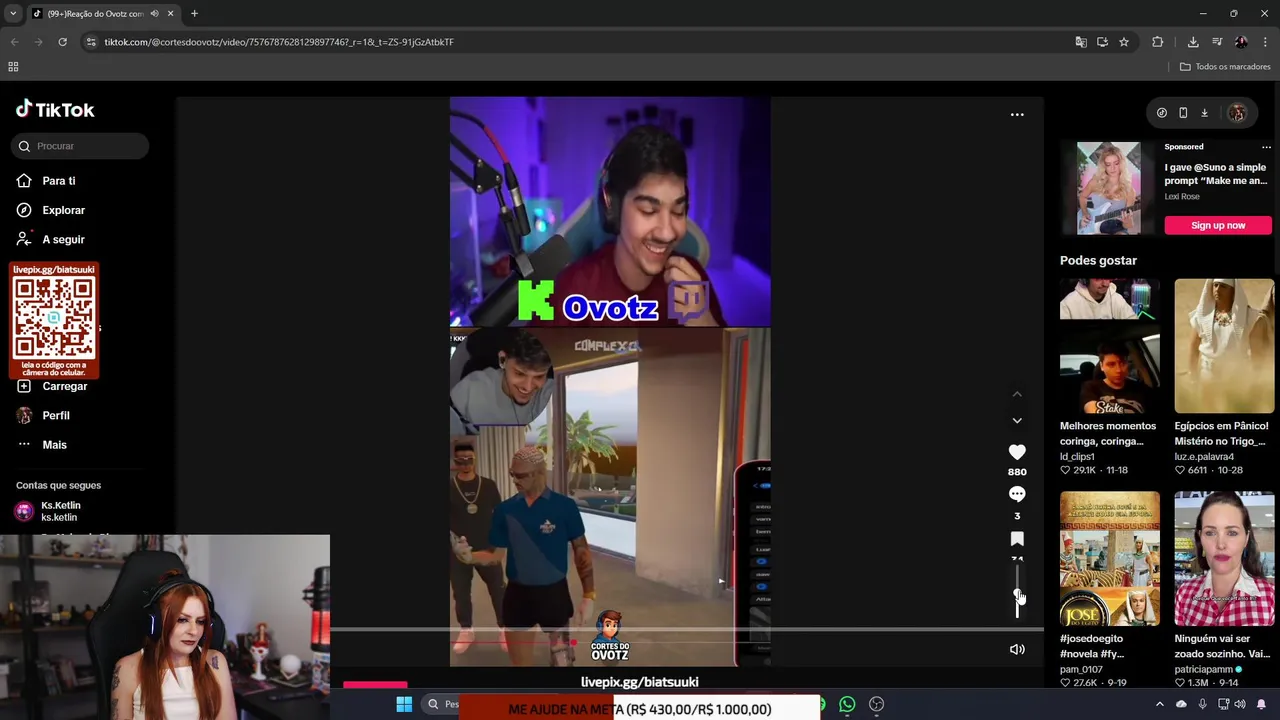Click the Sign up now button
The width and height of the screenshot is (1280, 720).
(x=1218, y=226)
